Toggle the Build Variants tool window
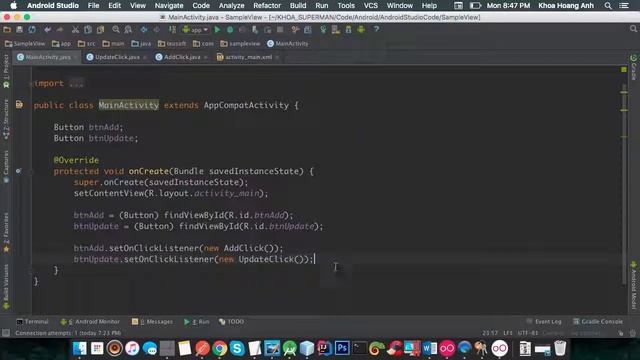 [x=6, y=287]
